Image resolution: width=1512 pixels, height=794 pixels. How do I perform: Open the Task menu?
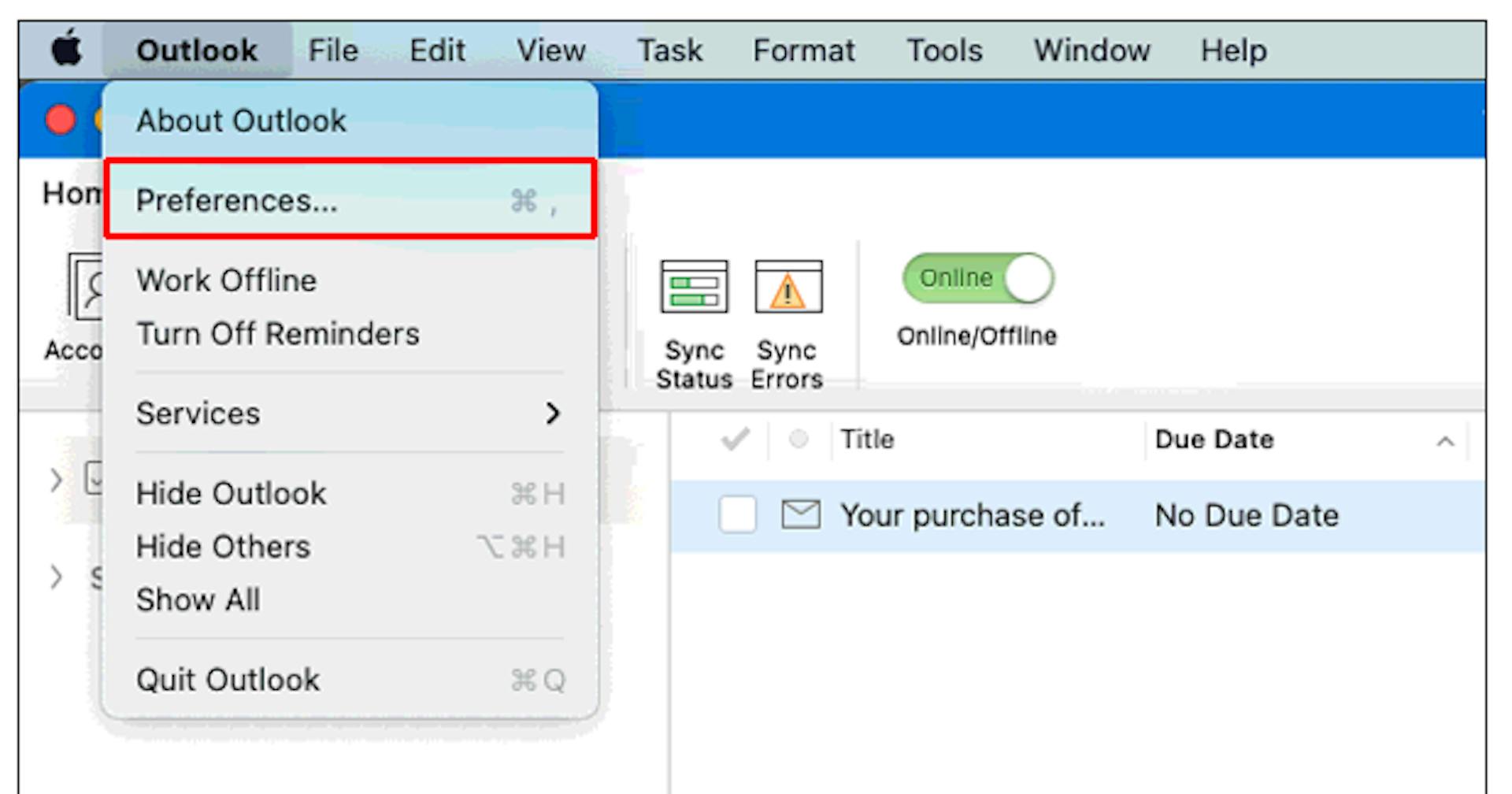click(x=670, y=50)
